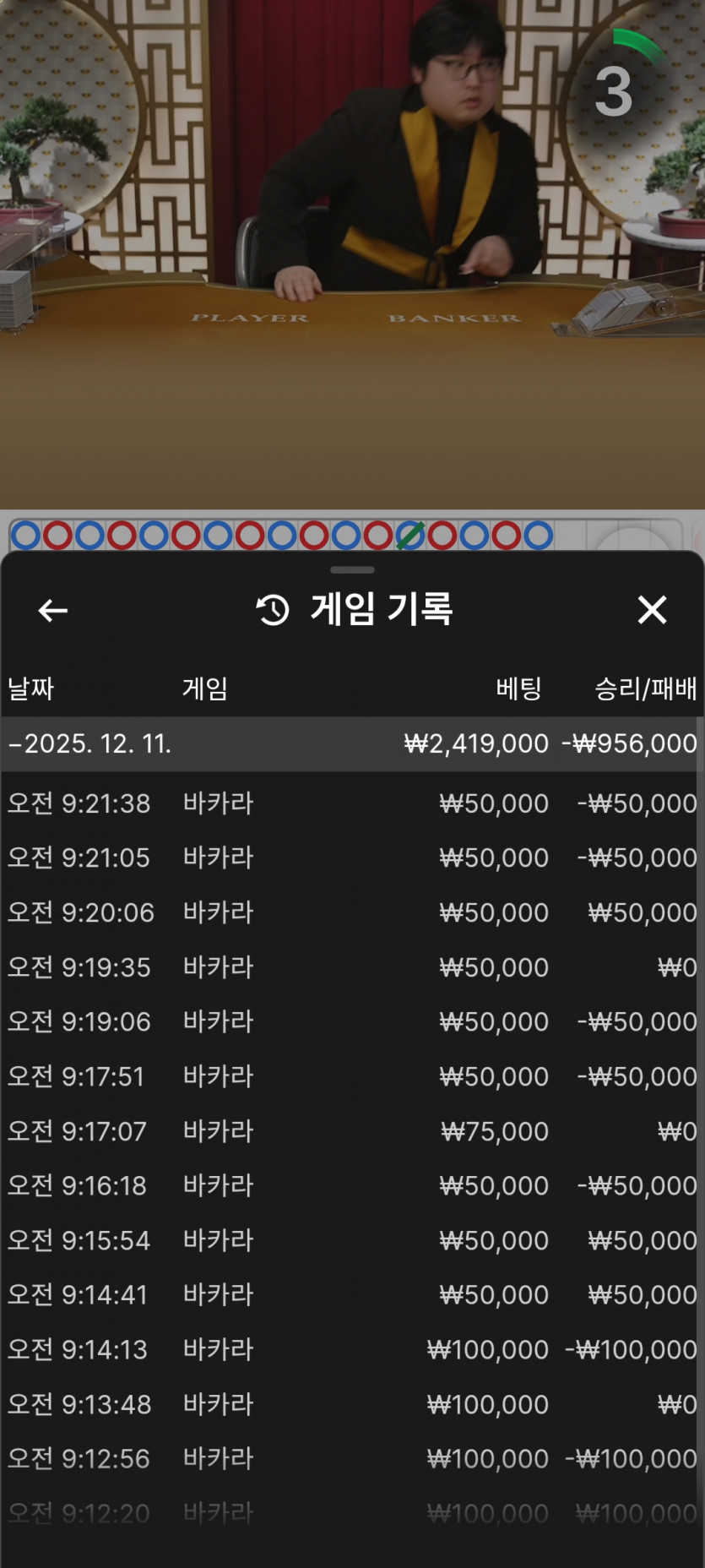Tap the green slashed tie marker in roadmap
Image resolution: width=705 pixels, height=1568 pixels.
coord(409,536)
